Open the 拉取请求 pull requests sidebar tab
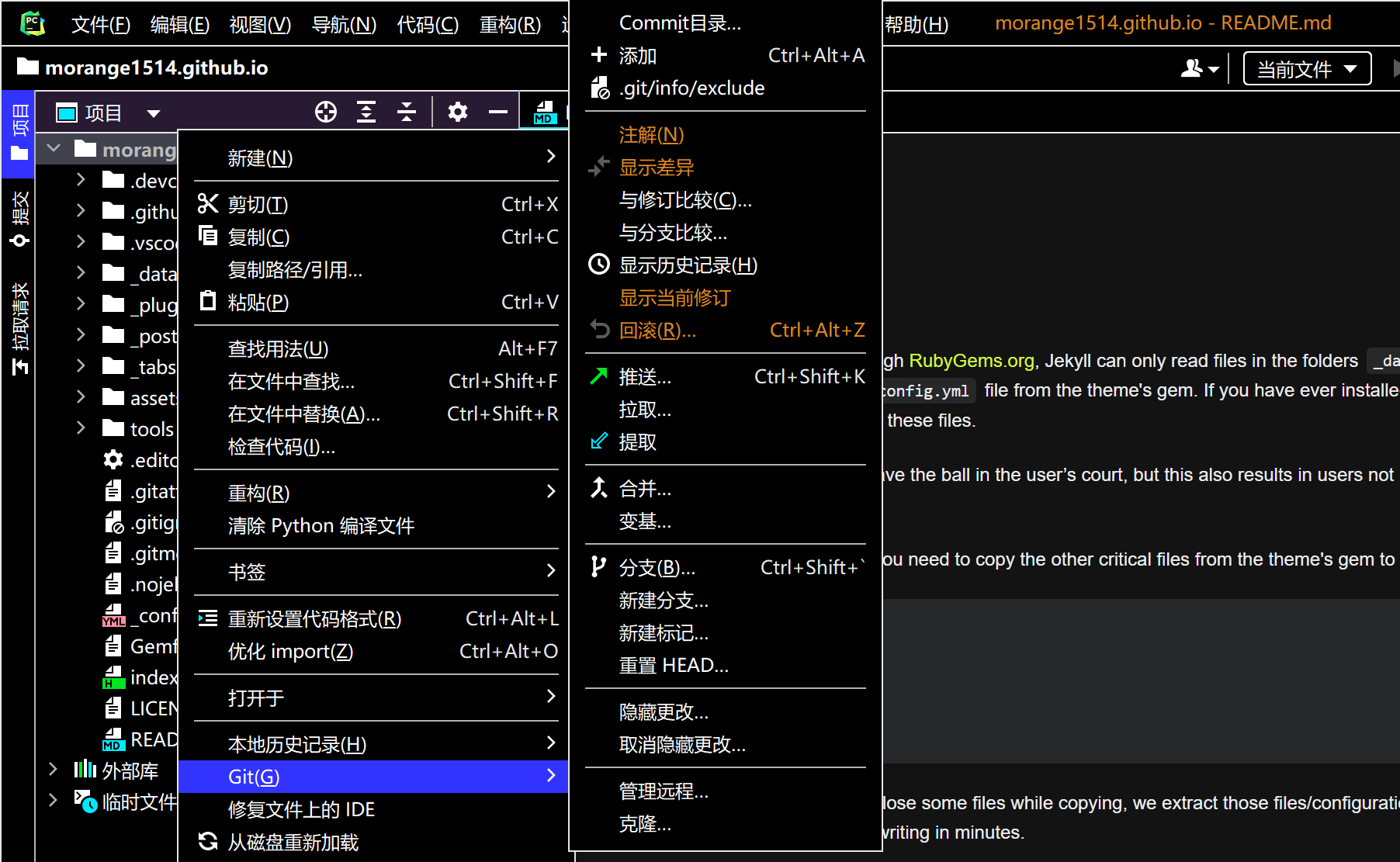The height and width of the screenshot is (862, 1400). coord(19,328)
